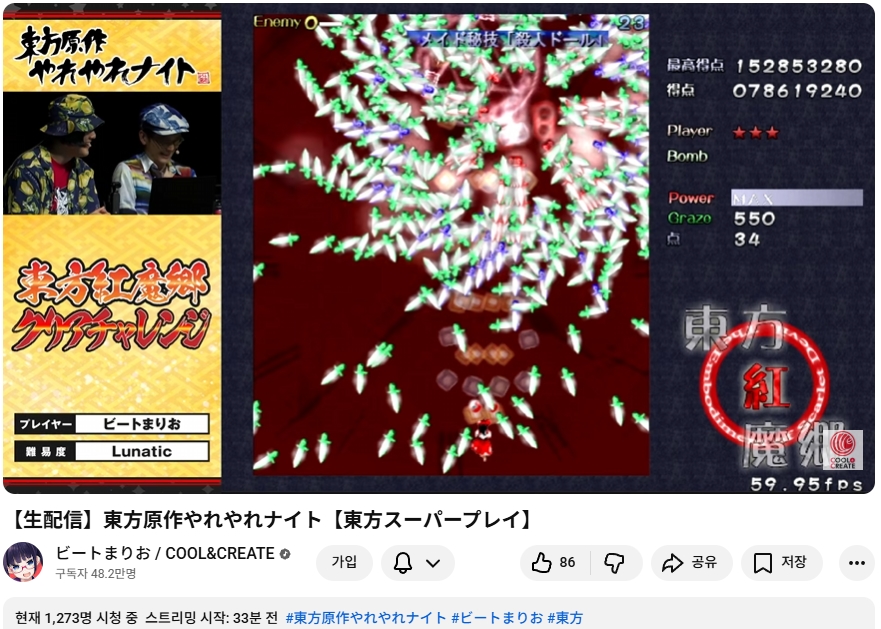Open the notification bell dropdown
The height and width of the screenshot is (629, 881).
[417, 563]
